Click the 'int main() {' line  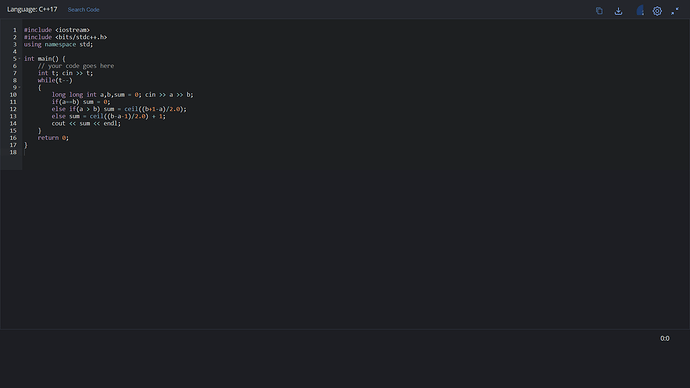pyautogui.click(x=44, y=59)
